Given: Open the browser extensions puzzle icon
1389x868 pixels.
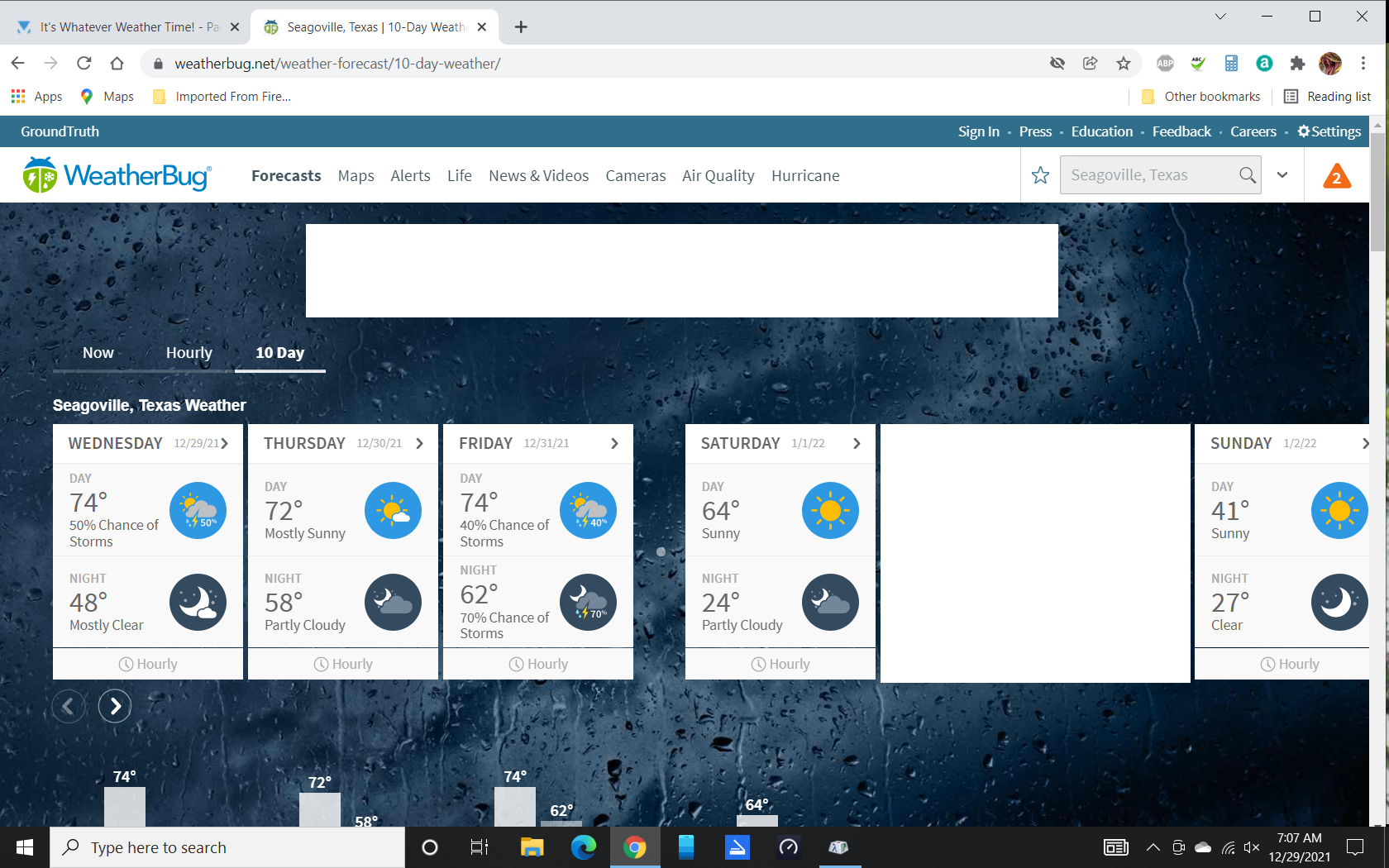Looking at the screenshot, I should tap(1297, 64).
